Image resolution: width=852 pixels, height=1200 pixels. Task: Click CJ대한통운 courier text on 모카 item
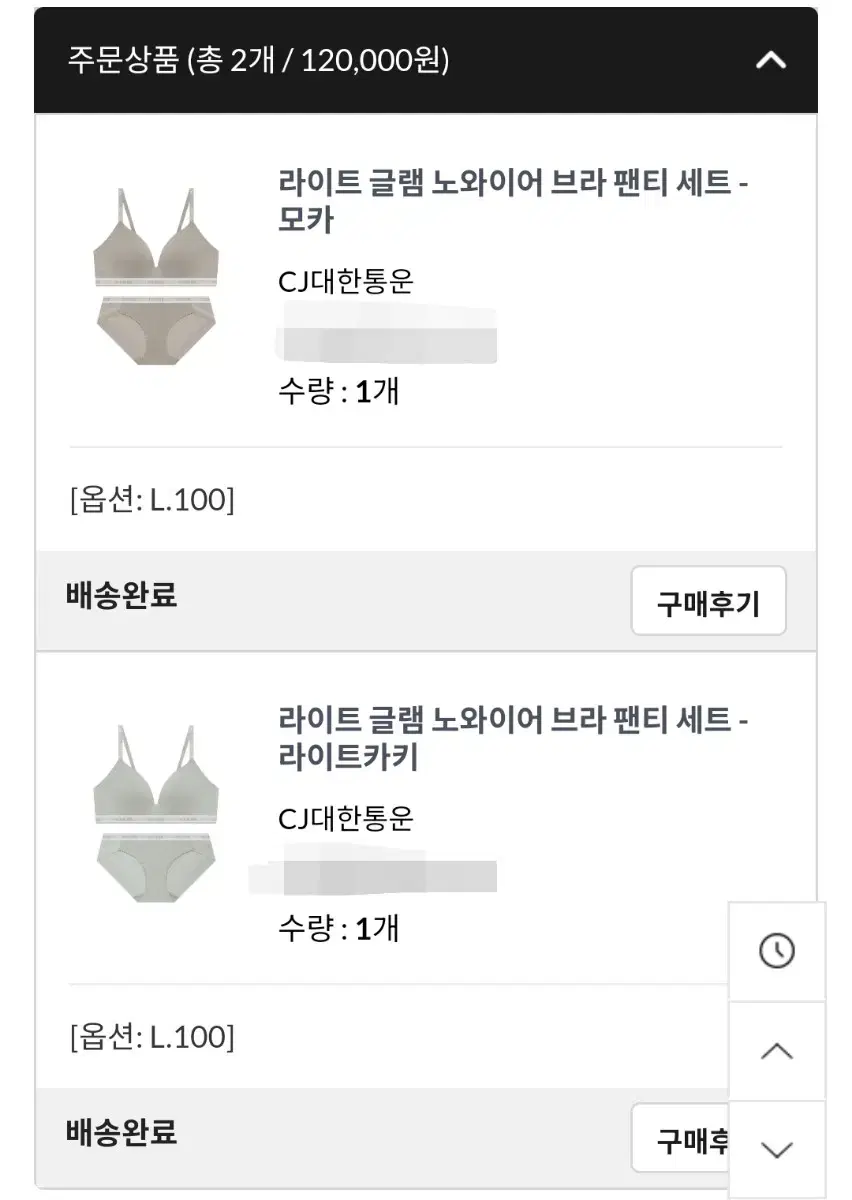click(x=346, y=282)
